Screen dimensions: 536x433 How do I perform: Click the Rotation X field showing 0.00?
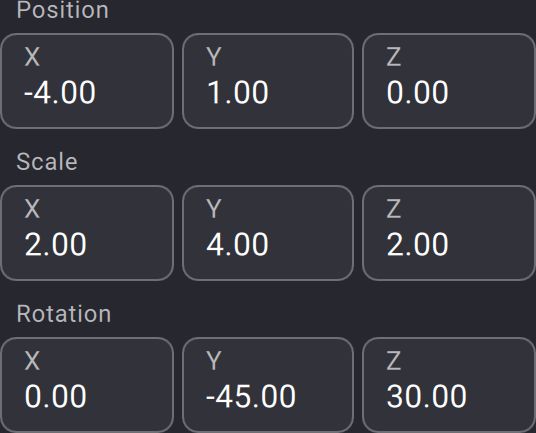pyautogui.click(x=87, y=385)
